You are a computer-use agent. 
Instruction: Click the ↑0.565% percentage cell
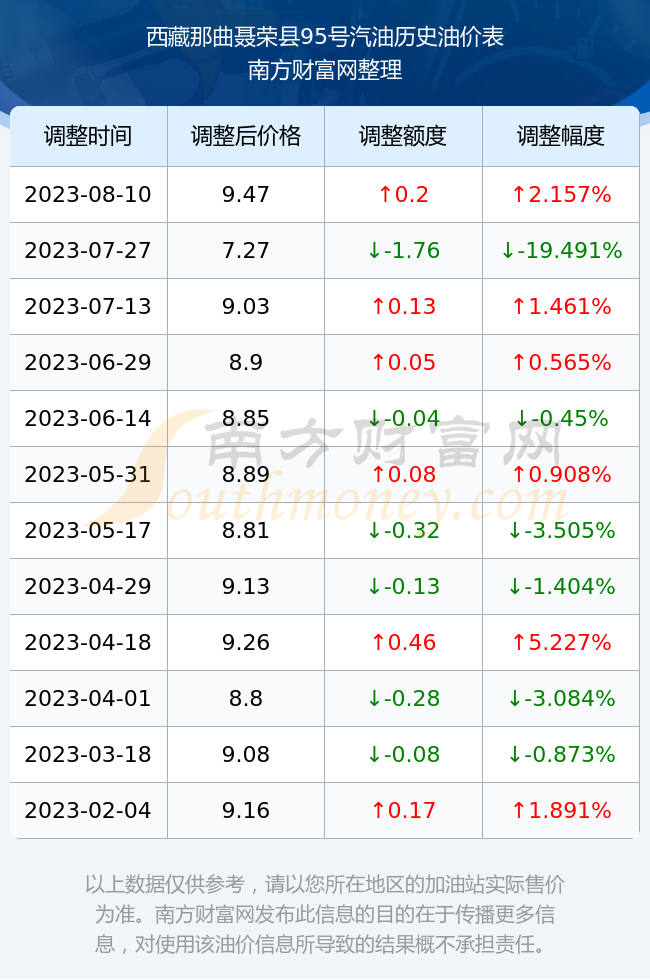tap(561, 362)
